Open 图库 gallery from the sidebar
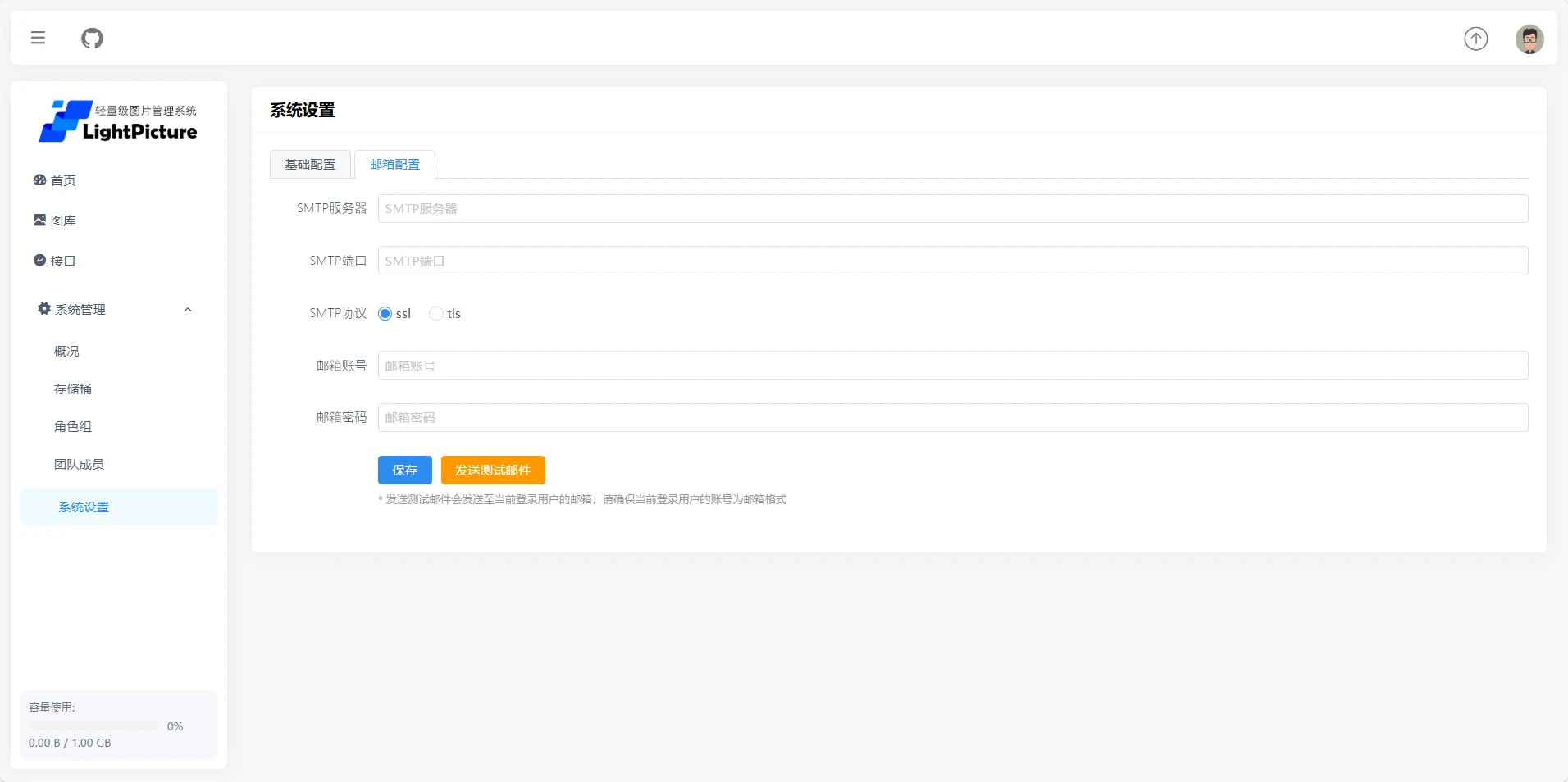 [x=64, y=220]
